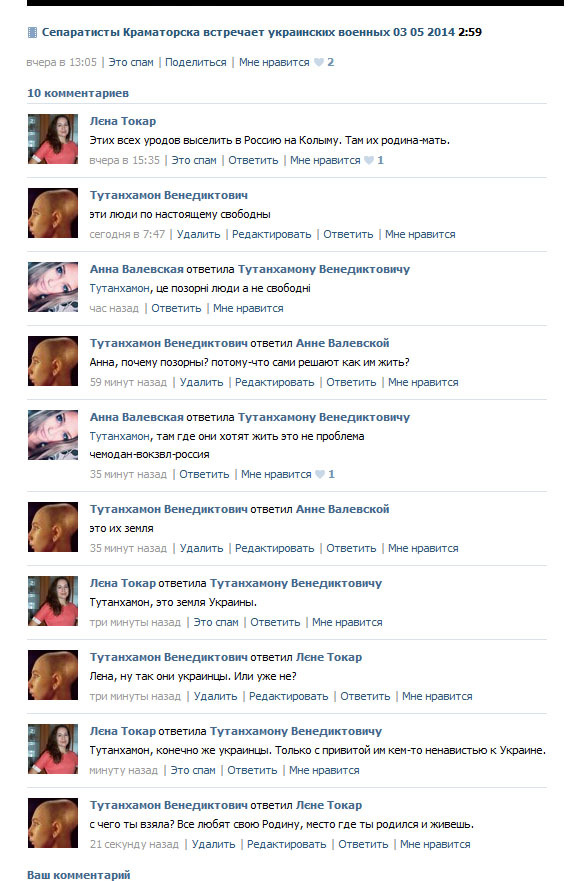The height and width of the screenshot is (881, 568).
Task: Delete the comment posted 21 секунду назад
Action: point(213,844)
